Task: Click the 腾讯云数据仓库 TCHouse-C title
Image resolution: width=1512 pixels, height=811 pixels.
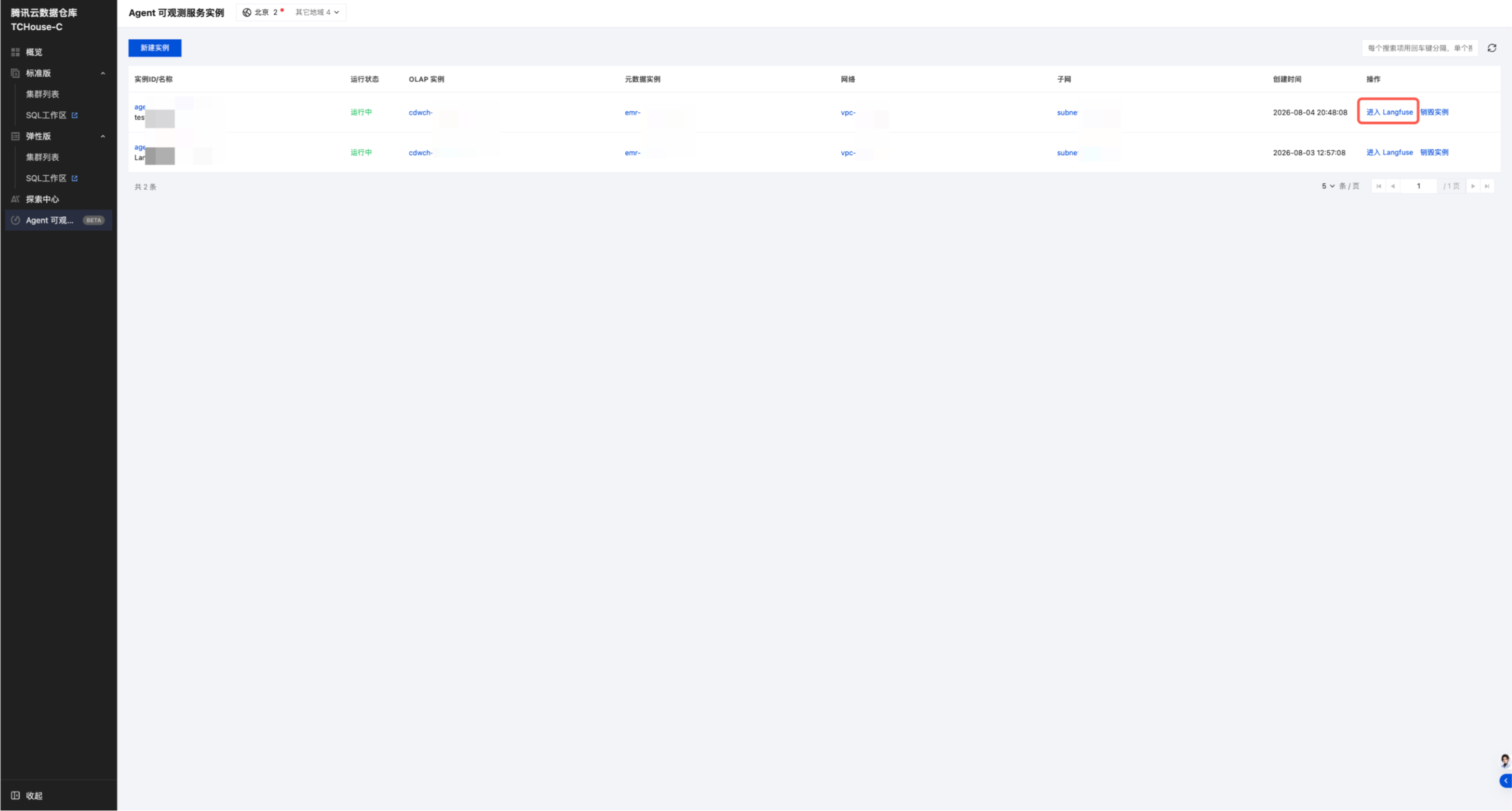Action: point(44,19)
